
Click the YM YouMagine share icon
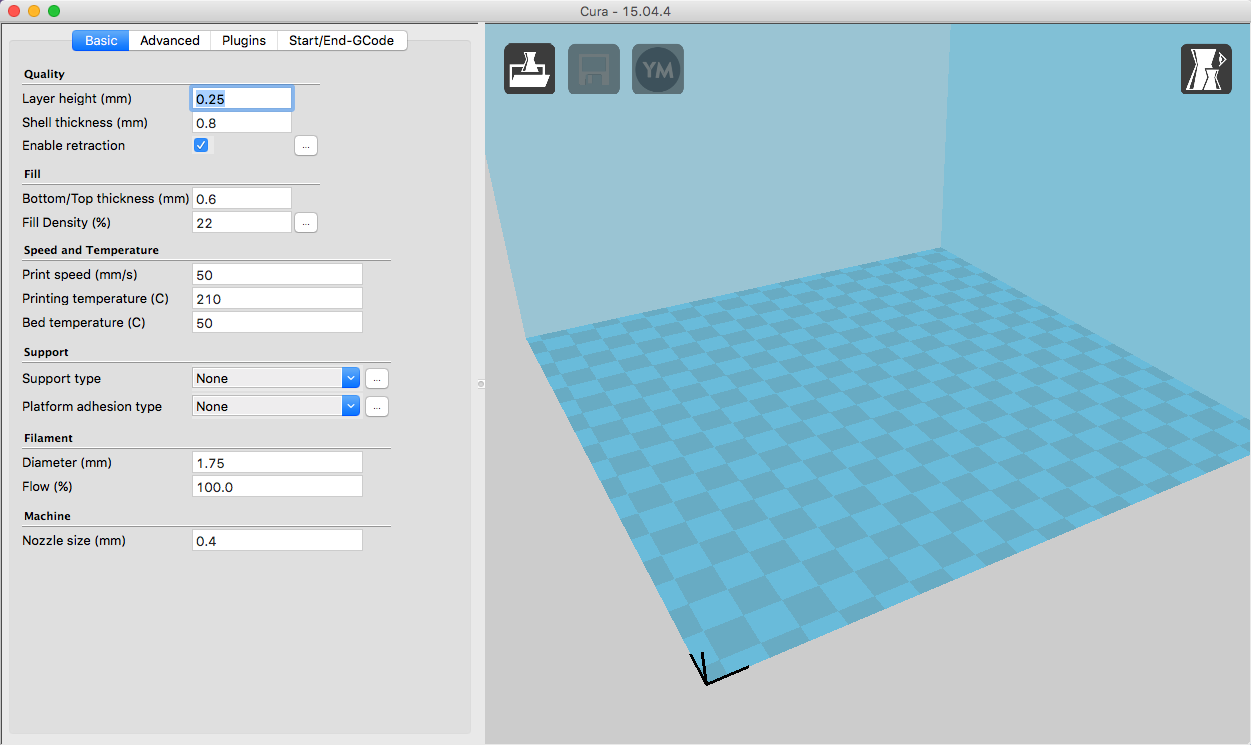(x=657, y=69)
